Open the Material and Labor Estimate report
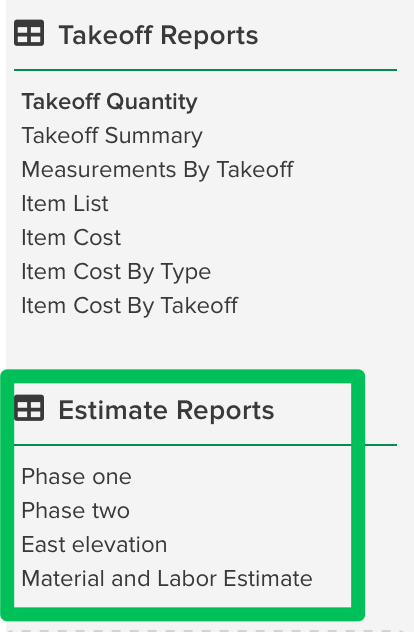Screen dimensions: 414x632 (167, 578)
